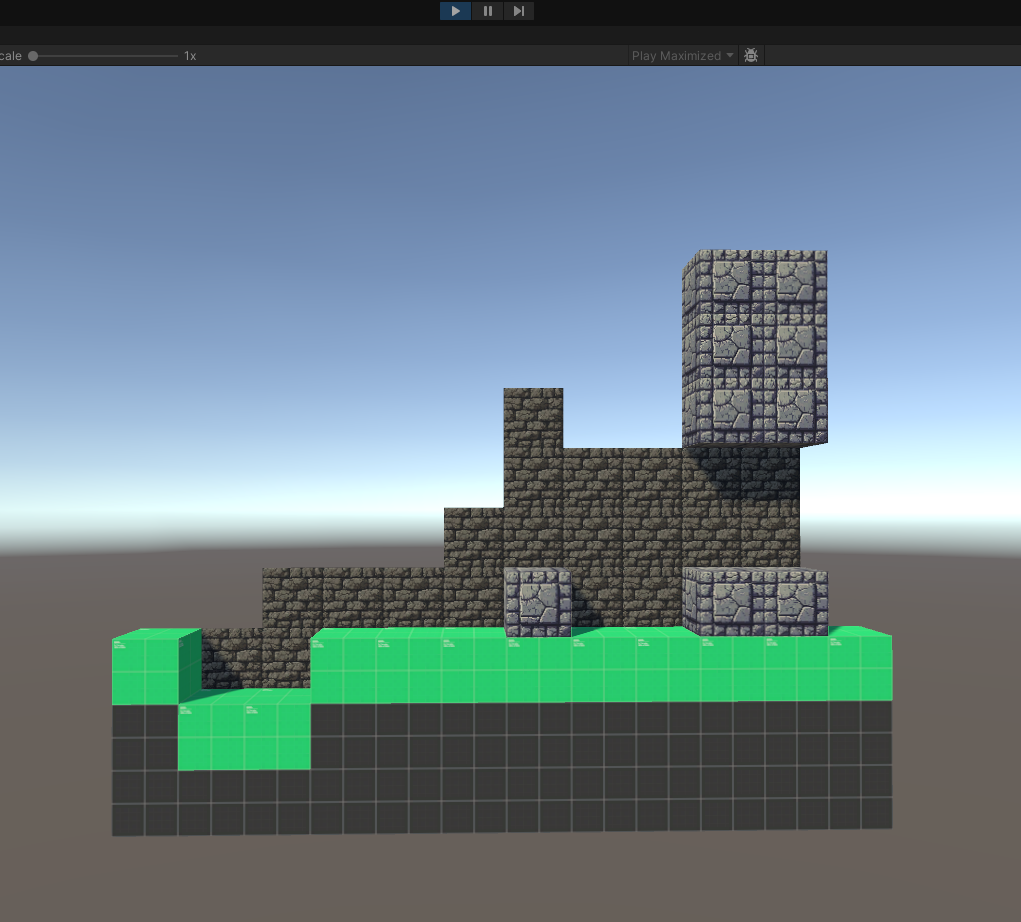Click the Step frame button
This screenshot has width=1021, height=922.
[x=518, y=11]
